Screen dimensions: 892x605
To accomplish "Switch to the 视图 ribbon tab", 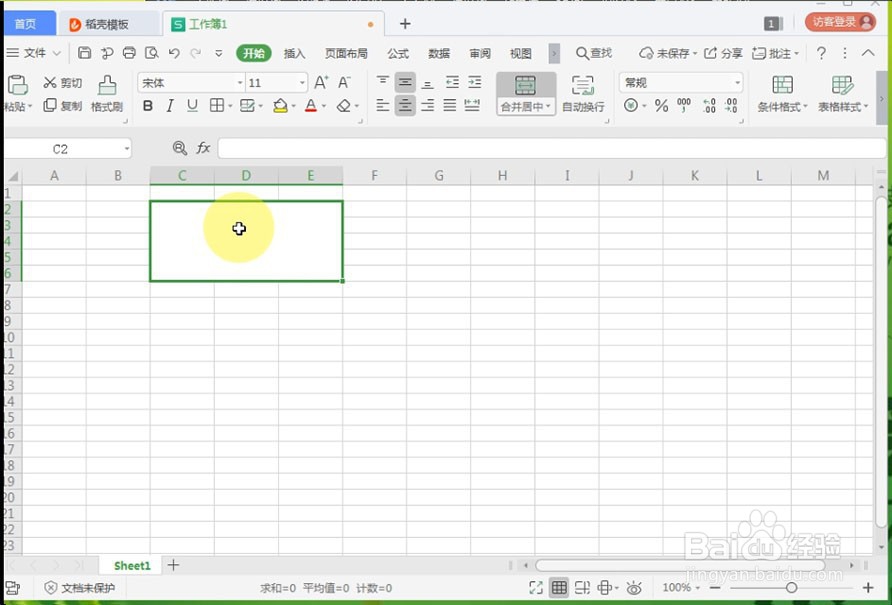I will tap(521, 53).
